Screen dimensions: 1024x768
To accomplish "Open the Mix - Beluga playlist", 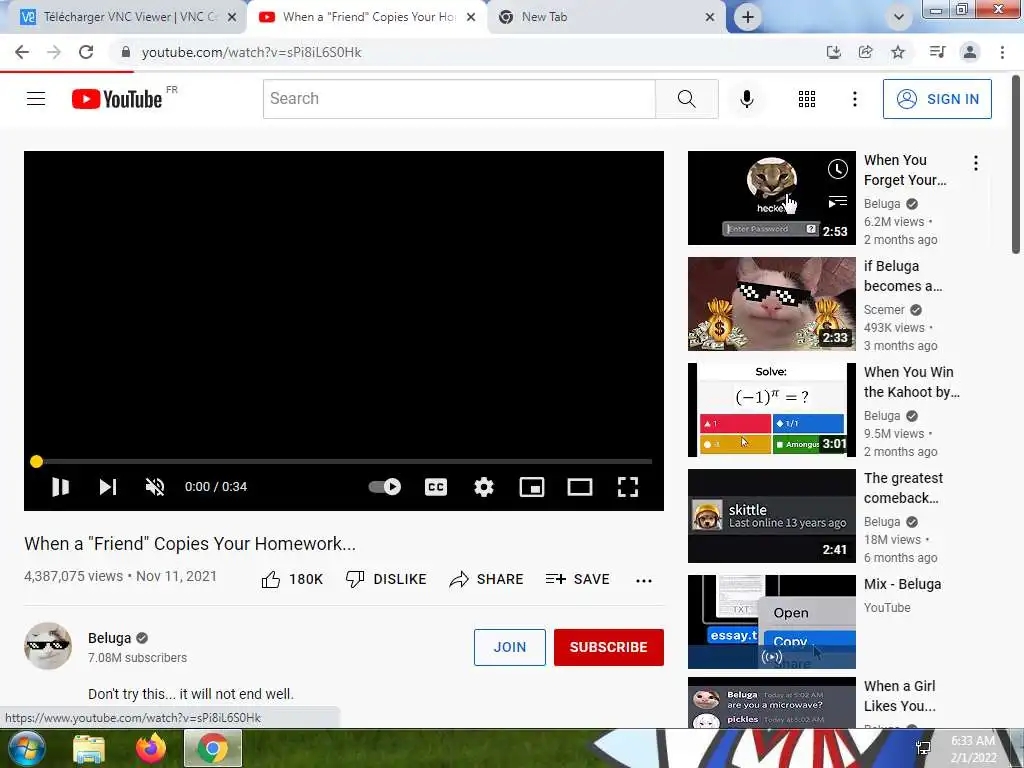I will [x=771, y=622].
